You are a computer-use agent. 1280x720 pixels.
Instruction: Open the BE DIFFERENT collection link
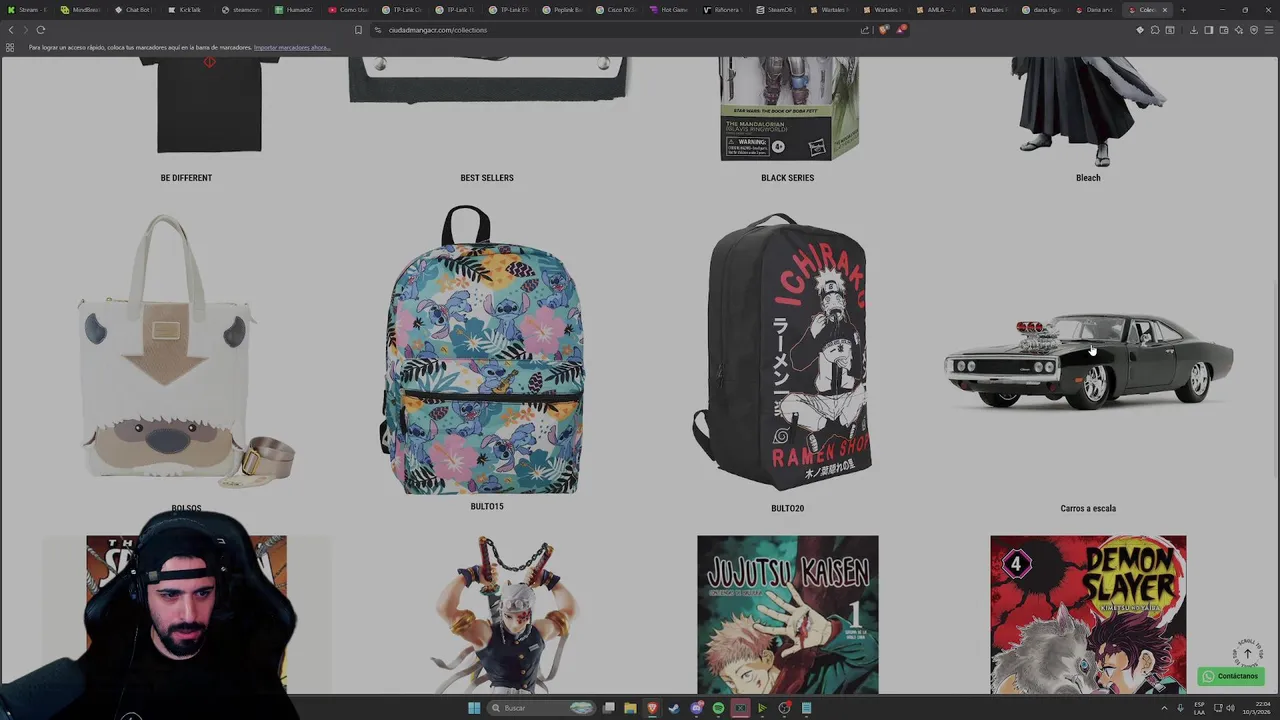coord(186,178)
